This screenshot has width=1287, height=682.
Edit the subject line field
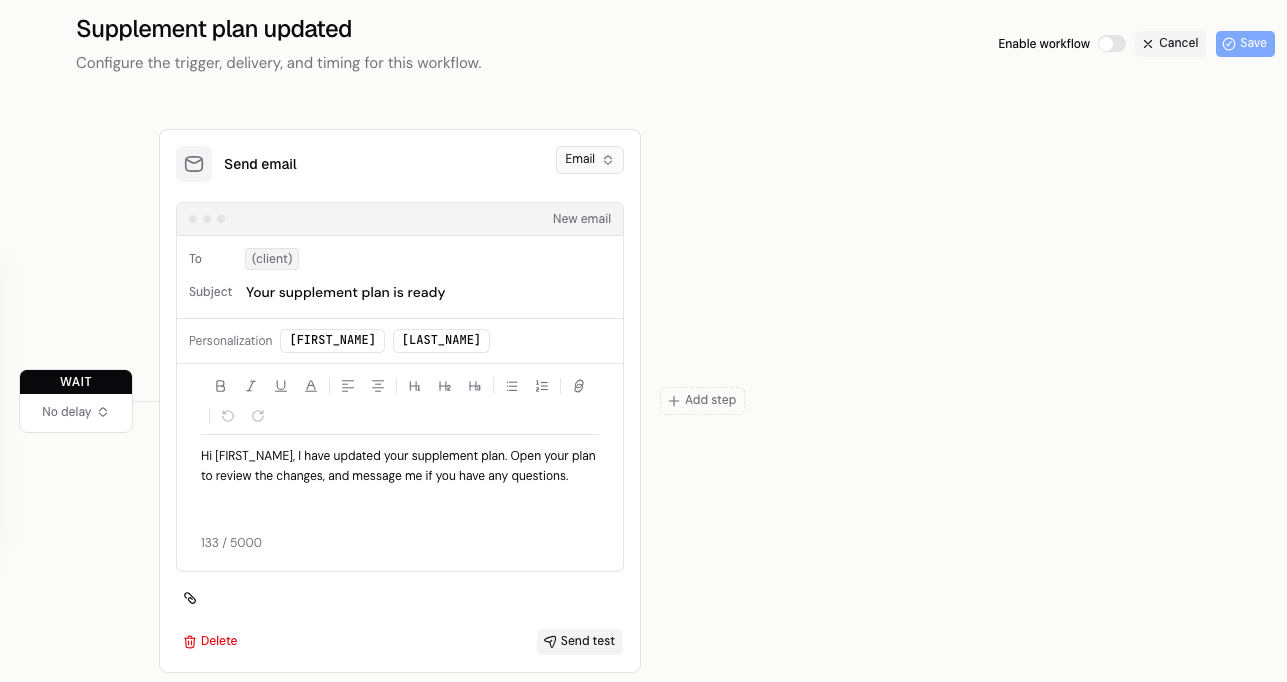click(427, 293)
